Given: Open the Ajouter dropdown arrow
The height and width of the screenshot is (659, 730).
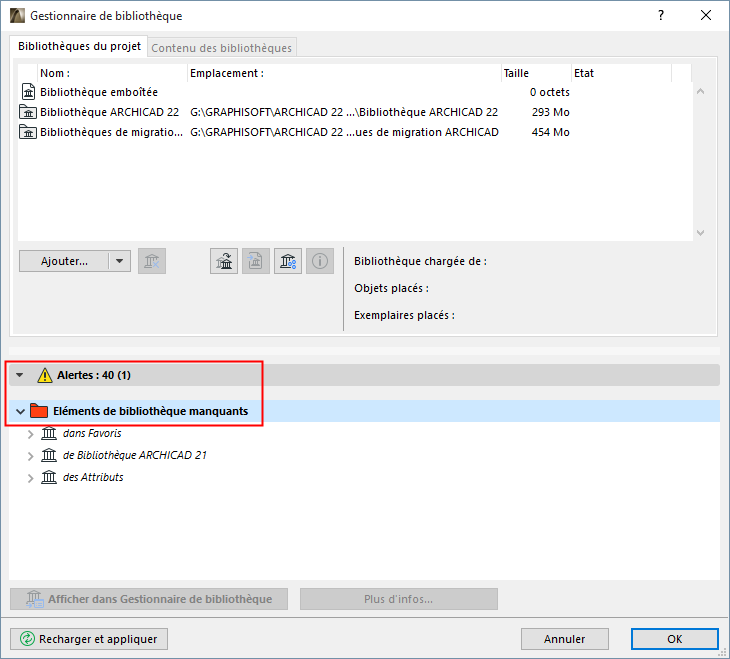Looking at the screenshot, I should click(120, 261).
